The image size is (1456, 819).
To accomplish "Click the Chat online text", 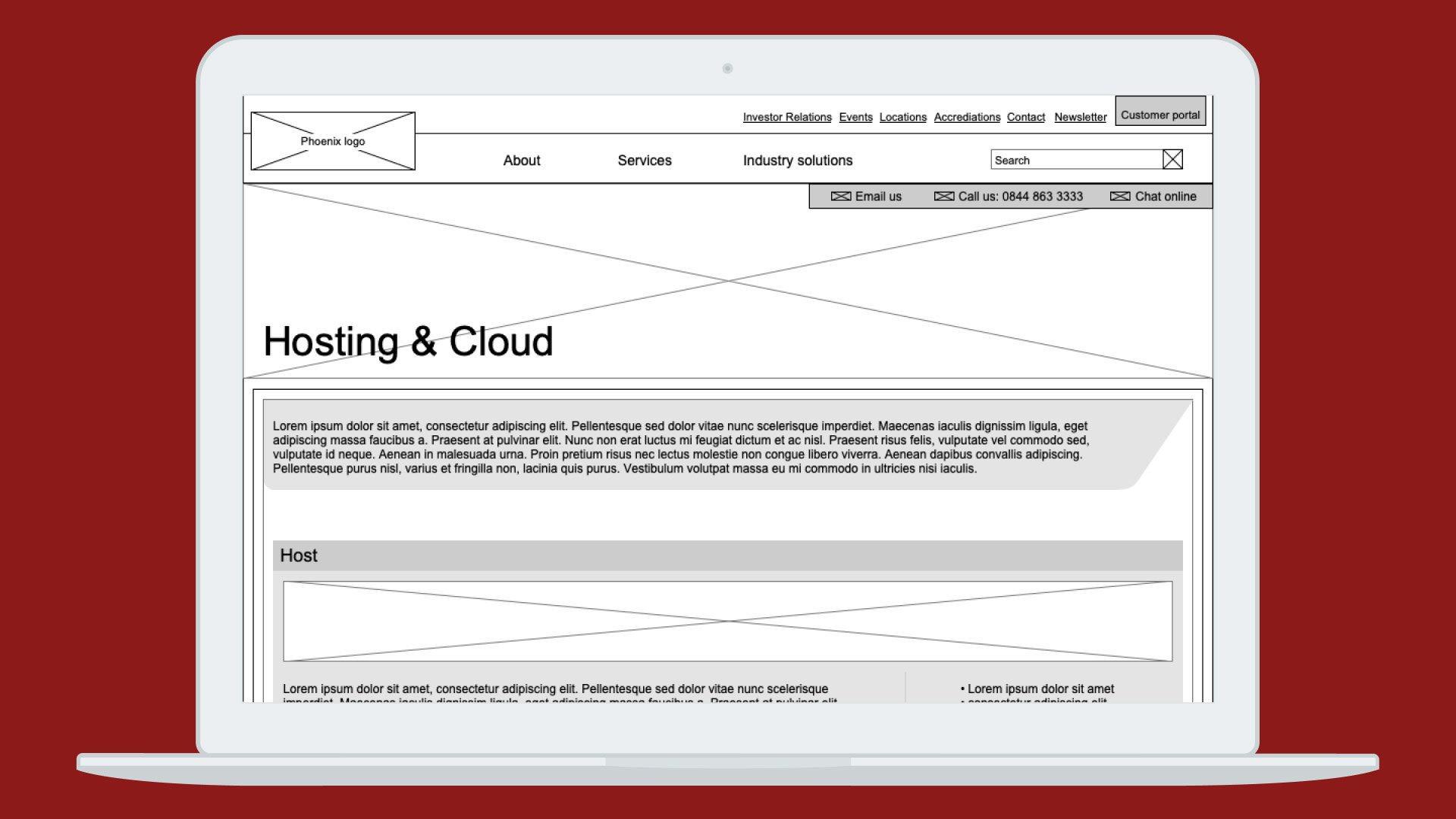I will pos(1166,196).
